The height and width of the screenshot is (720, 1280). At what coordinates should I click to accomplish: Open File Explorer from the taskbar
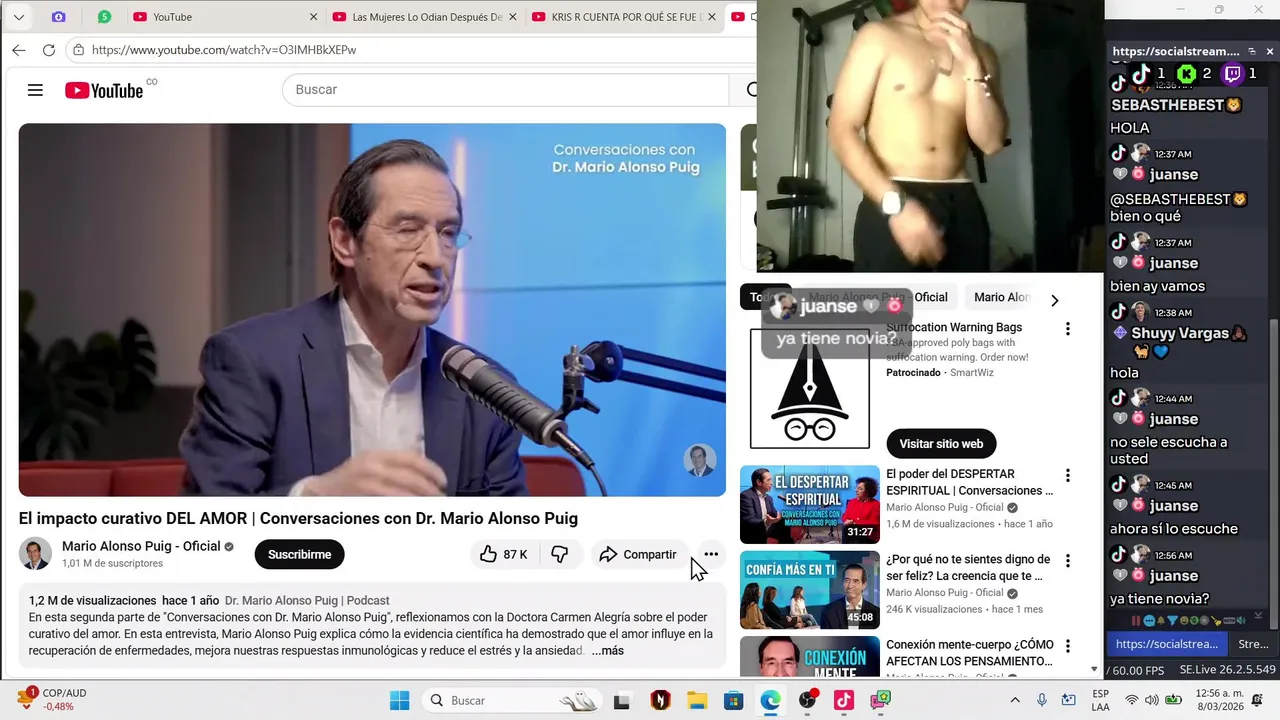tap(696, 700)
